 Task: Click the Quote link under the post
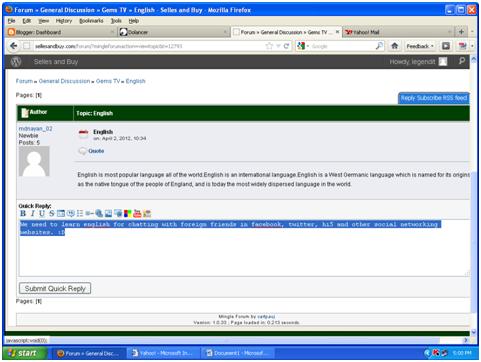pos(96,151)
